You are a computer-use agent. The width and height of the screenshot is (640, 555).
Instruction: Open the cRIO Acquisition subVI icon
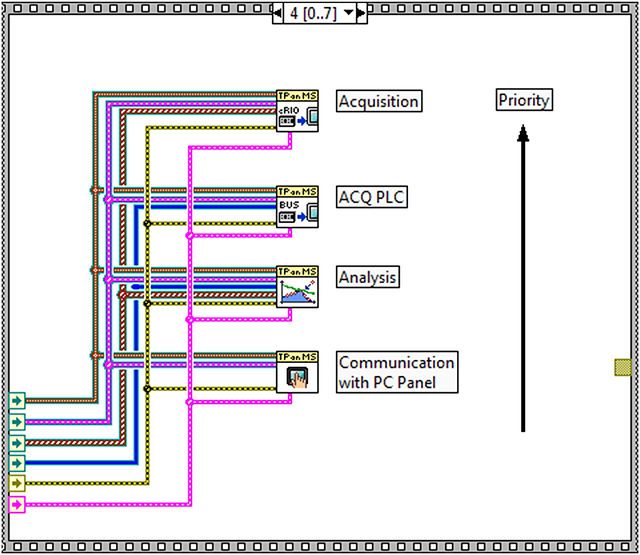point(297,111)
